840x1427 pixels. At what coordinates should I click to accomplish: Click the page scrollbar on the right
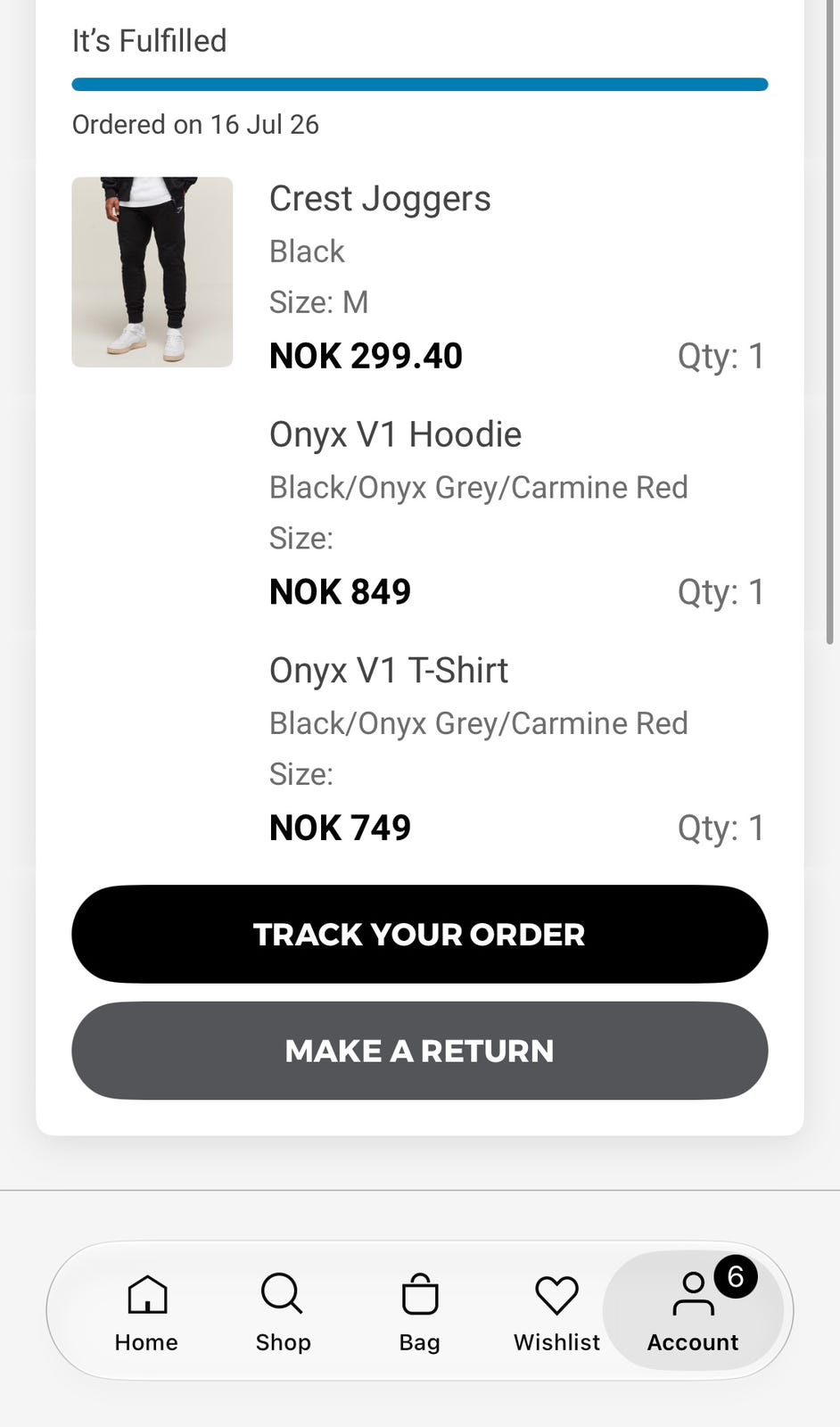[830, 321]
